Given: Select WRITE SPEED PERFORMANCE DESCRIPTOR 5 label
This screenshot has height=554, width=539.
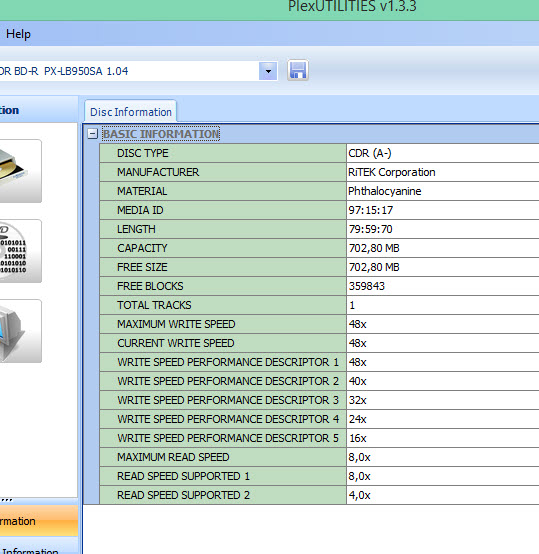Looking at the screenshot, I should [x=228, y=438].
